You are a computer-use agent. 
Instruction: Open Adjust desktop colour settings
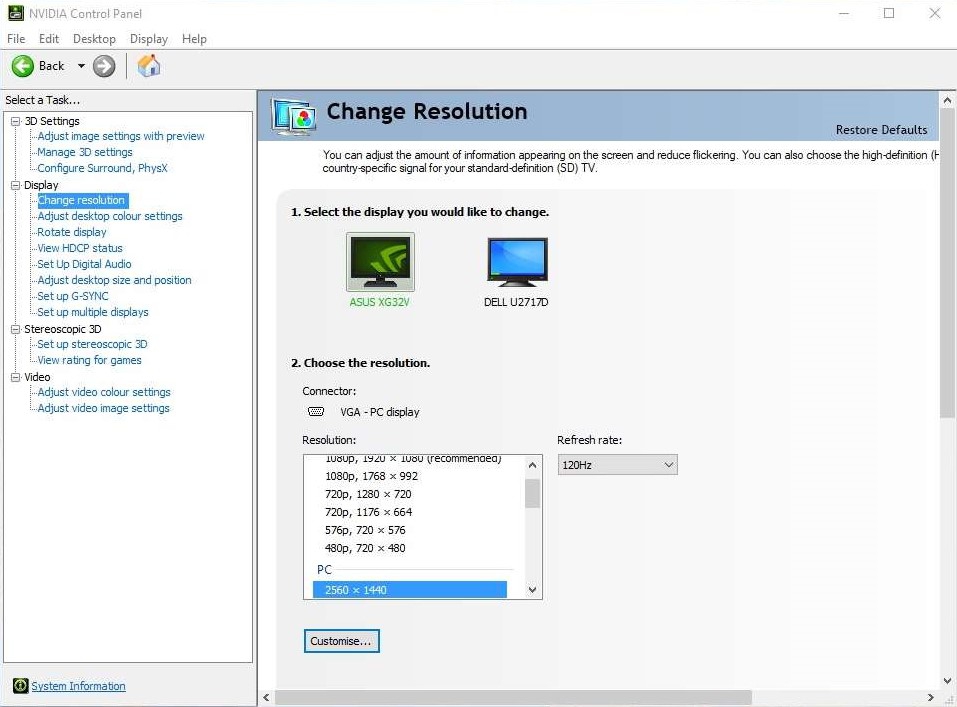pyautogui.click(x=110, y=216)
